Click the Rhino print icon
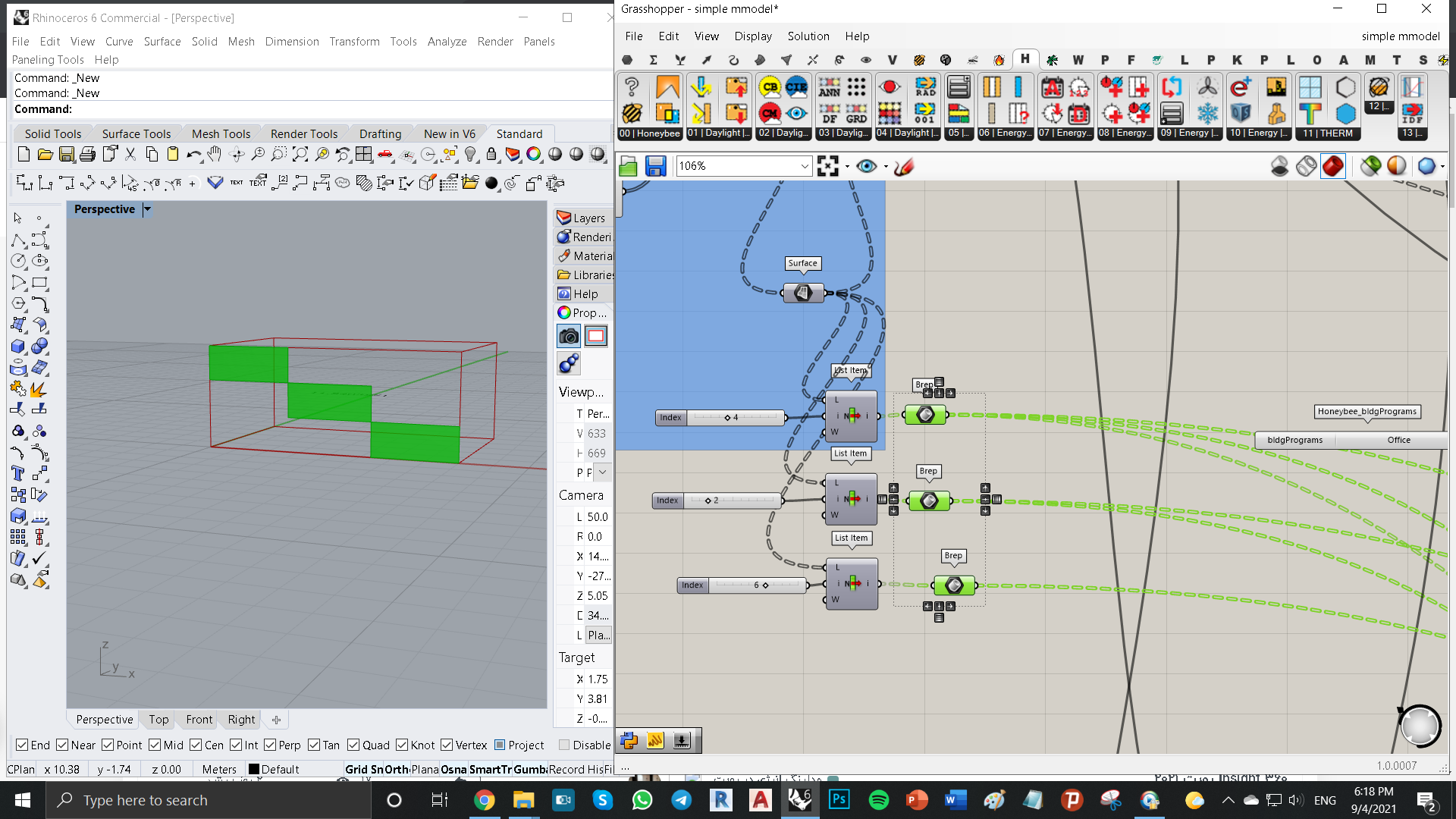The image size is (1456, 819). [x=88, y=155]
